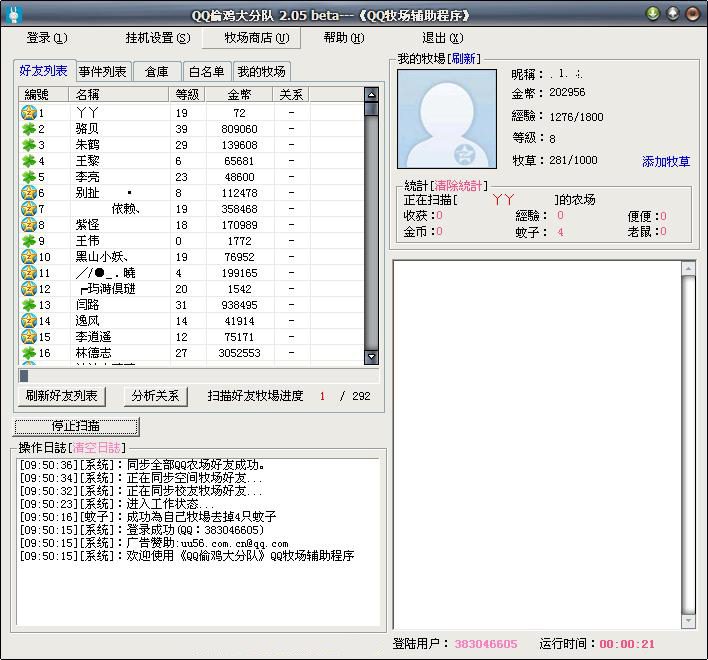Click the star icon in row 7 依赖
This screenshot has height=660, width=708.
coord(29,209)
